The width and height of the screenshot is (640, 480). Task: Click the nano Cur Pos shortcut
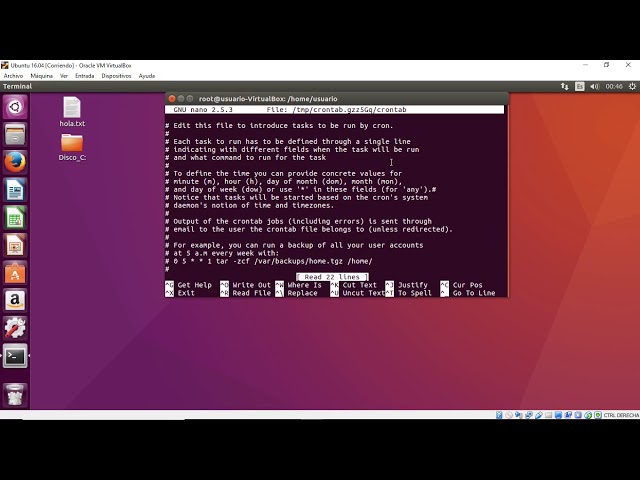coord(462,285)
